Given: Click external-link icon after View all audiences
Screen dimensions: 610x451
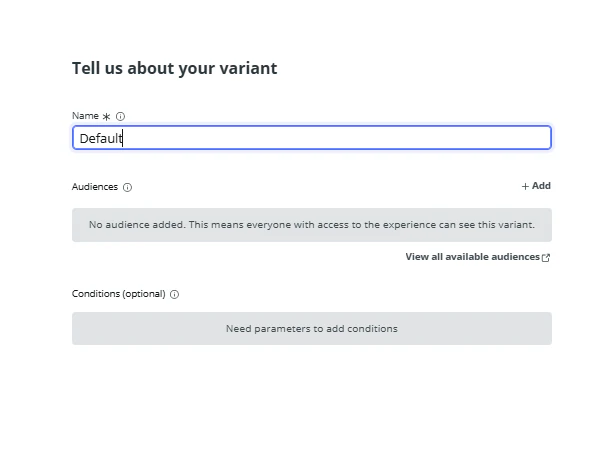Looking at the screenshot, I should click(546, 258).
